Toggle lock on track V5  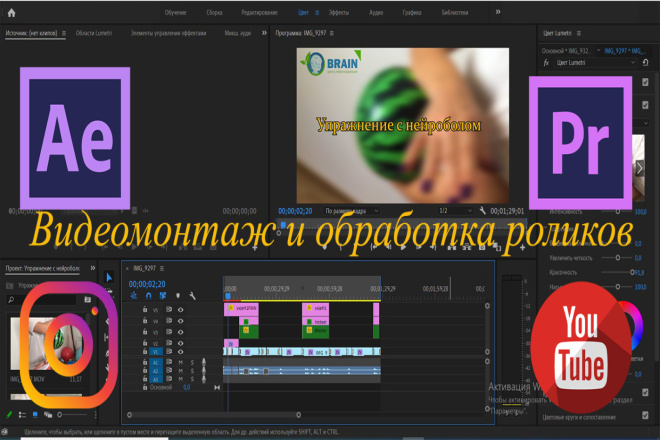coord(145,309)
